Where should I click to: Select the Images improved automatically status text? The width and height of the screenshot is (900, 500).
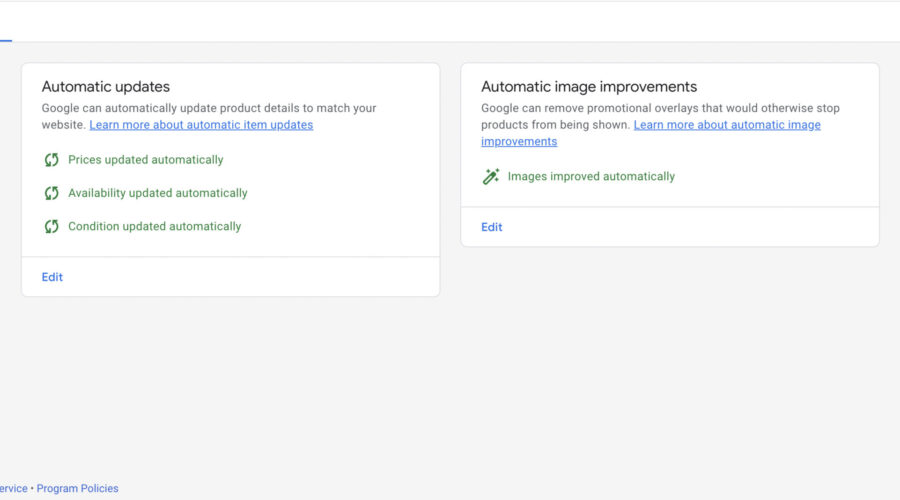click(x=591, y=177)
